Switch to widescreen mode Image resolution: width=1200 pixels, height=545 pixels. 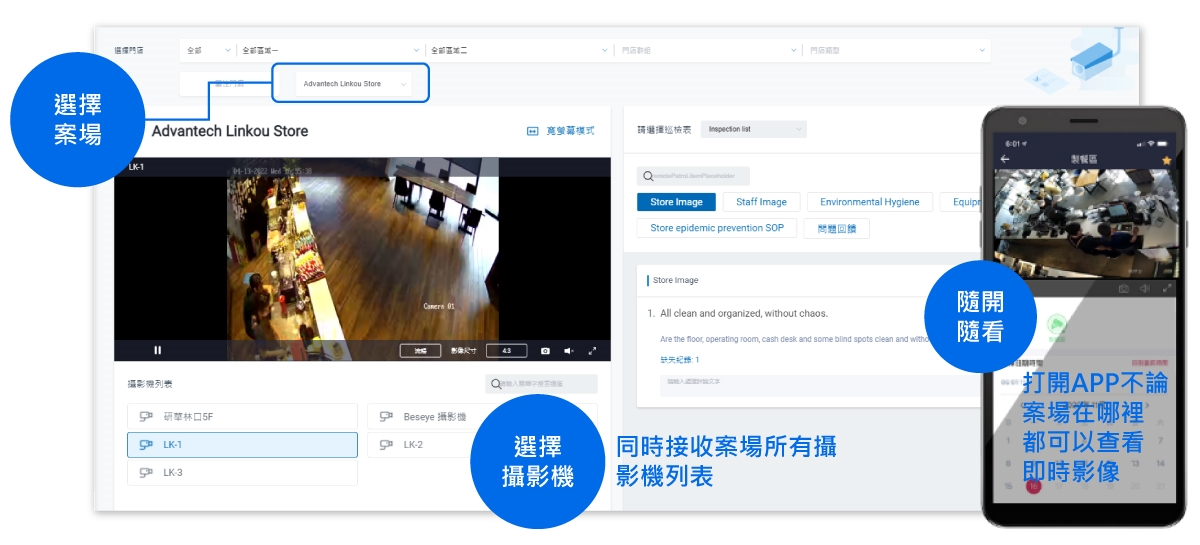click(x=560, y=131)
